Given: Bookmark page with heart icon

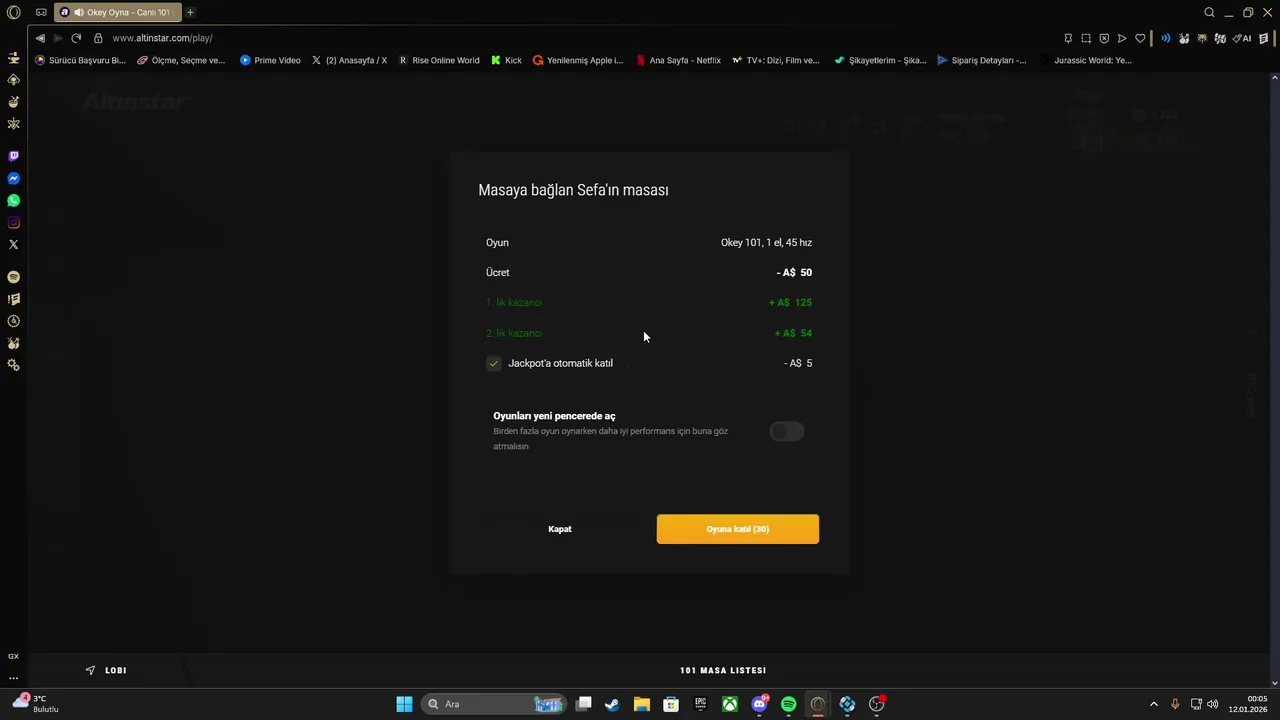Looking at the screenshot, I should tap(1140, 38).
